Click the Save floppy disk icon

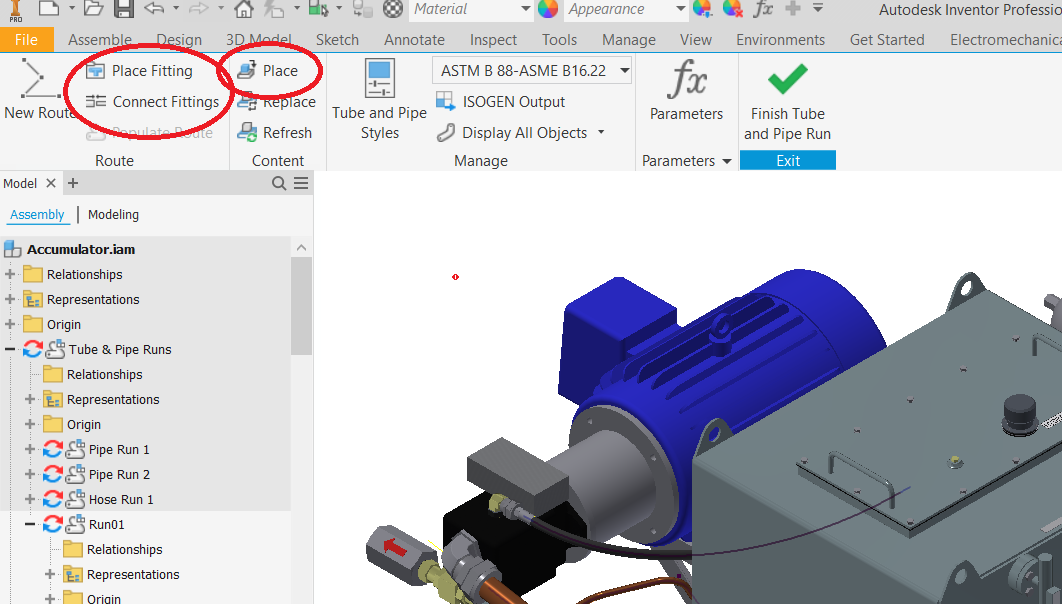coord(123,9)
